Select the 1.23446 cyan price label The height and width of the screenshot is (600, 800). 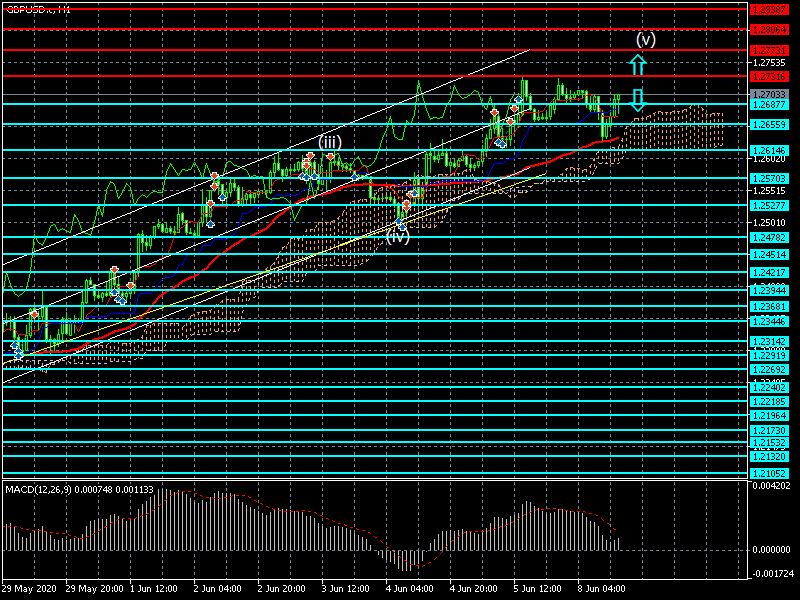769,321
